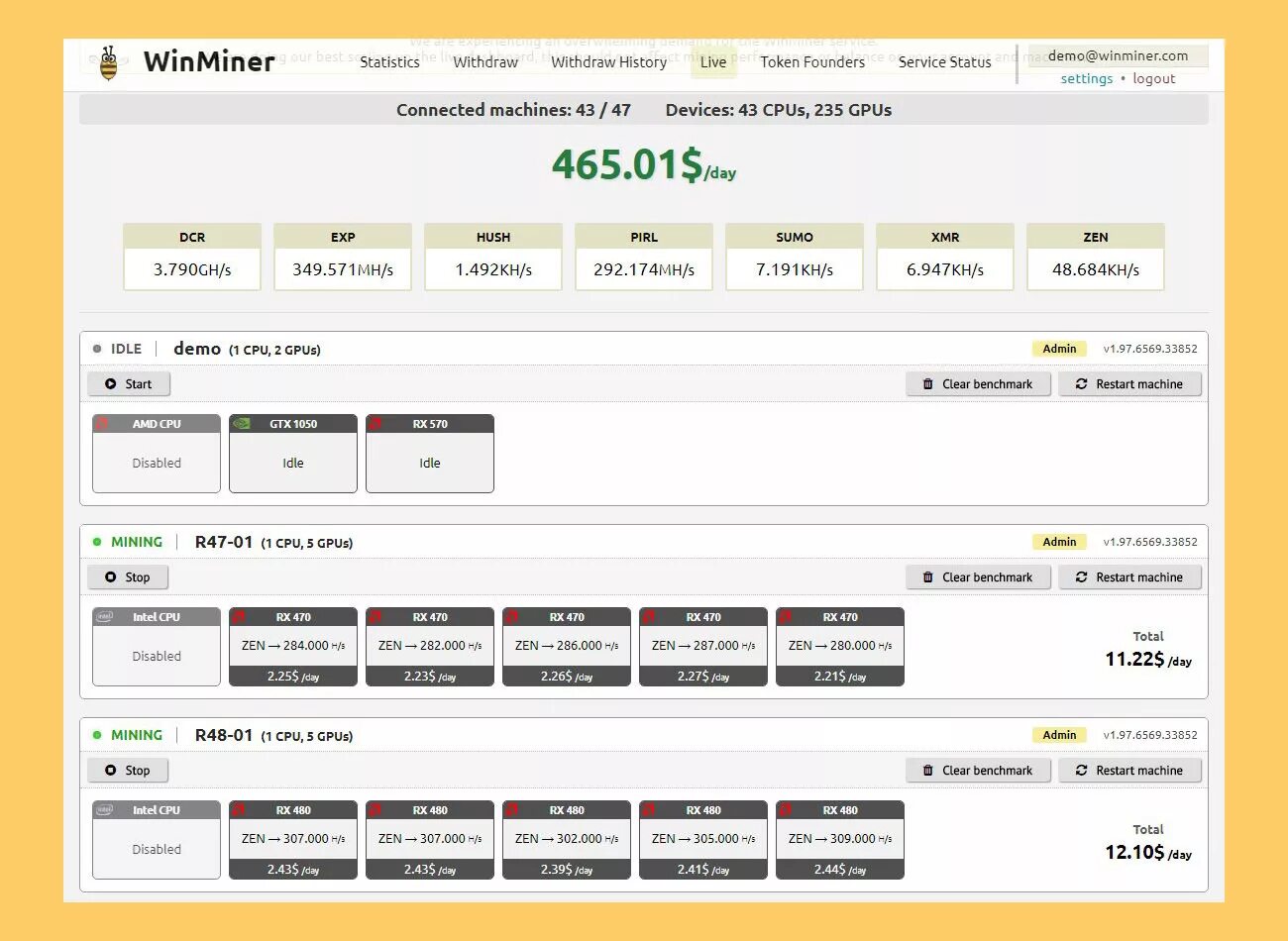Click the demo@winminer.com account label

1118,55
